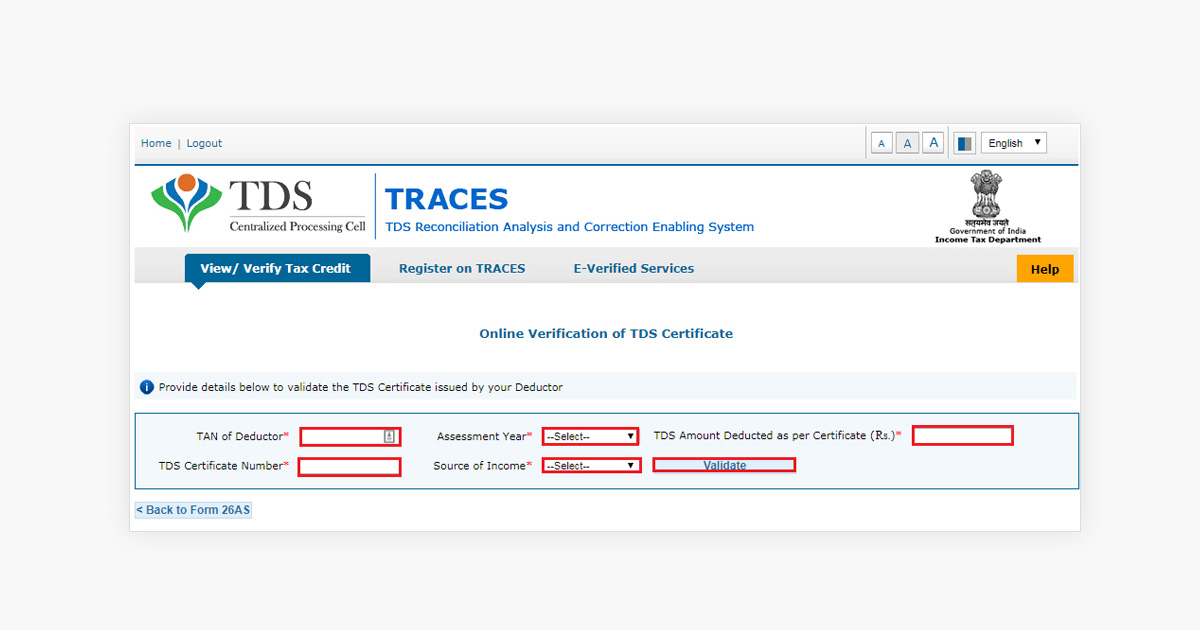
Task: Focus the TAN of Deductor input field
Action: pyautogui.click(x=350, y=436)
